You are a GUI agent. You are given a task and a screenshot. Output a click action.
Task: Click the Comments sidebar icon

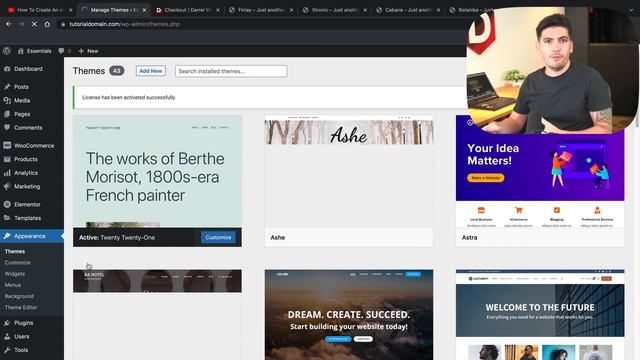point(7,128)
